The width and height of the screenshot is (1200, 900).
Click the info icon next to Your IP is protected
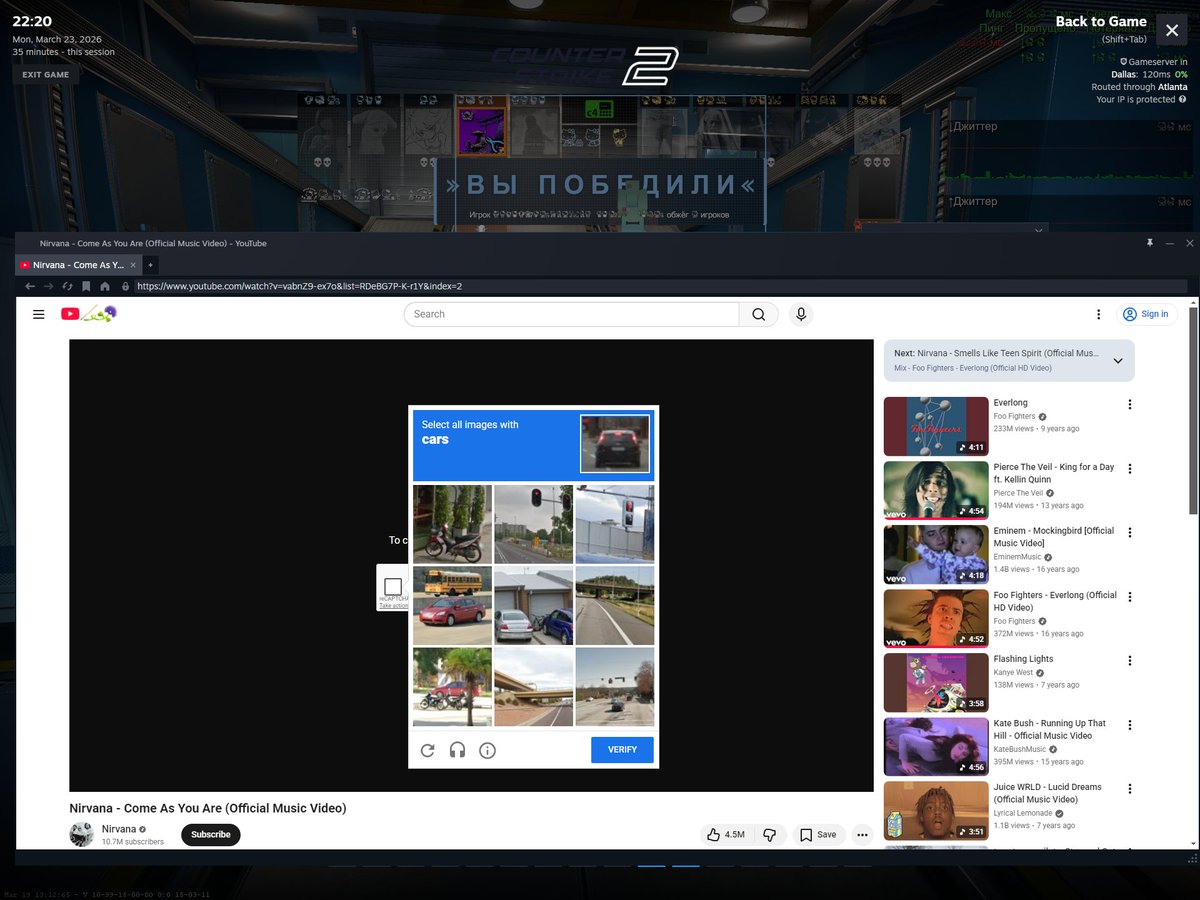coord(1183,99)
